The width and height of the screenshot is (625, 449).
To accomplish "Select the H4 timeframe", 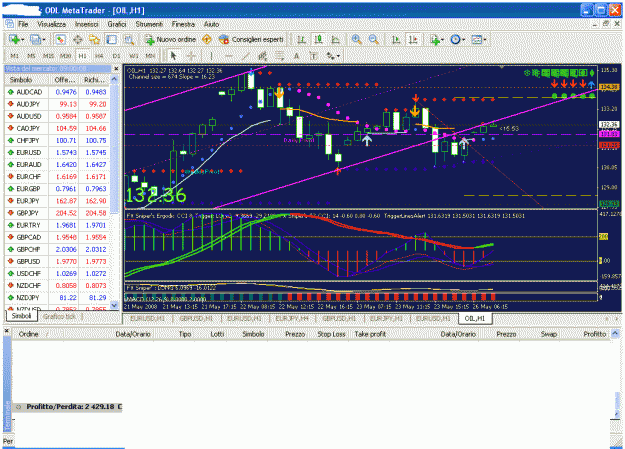I will tap(99, 56).
